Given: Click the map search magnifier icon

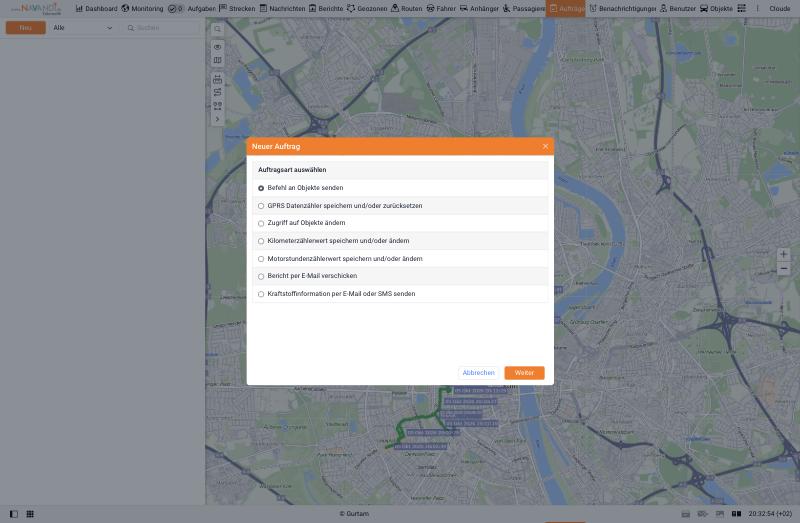Looking at the screenshot, I should [217, 29].
